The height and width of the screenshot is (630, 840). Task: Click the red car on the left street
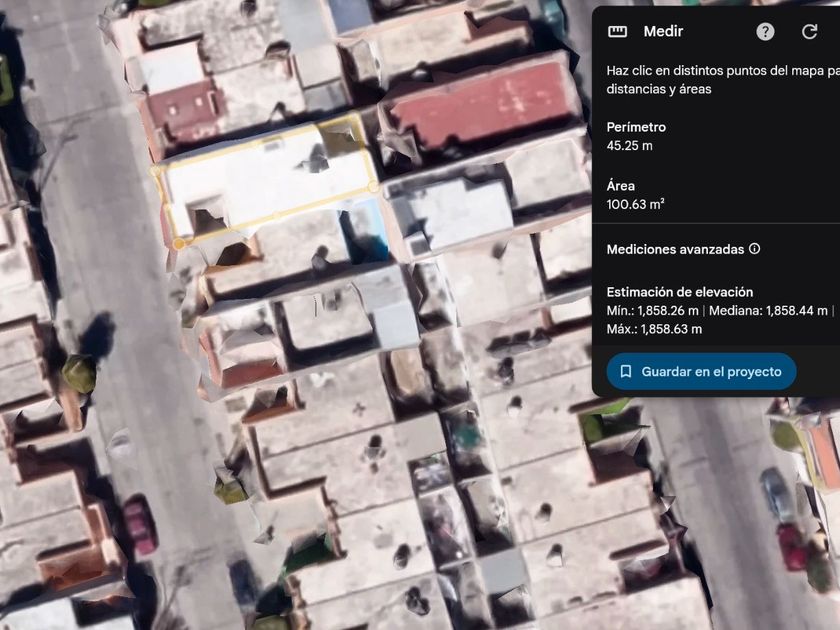point(140,526)
